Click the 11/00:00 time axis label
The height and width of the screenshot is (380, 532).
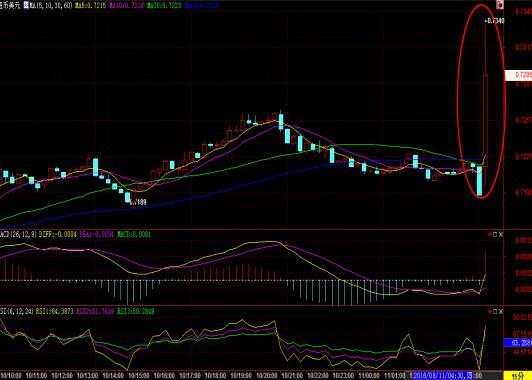coord(370,376)
